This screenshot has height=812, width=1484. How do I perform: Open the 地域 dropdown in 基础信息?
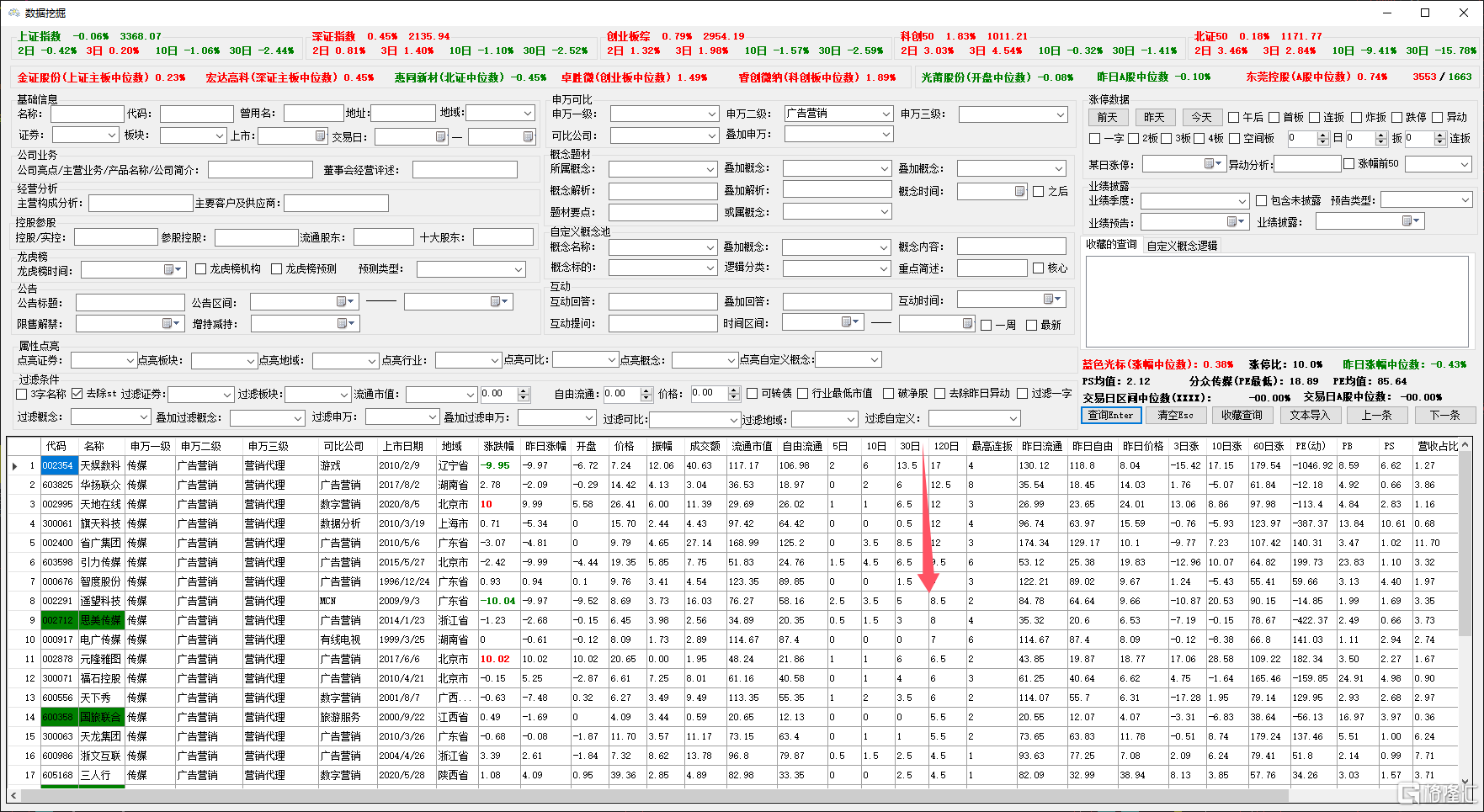[528, 113]
